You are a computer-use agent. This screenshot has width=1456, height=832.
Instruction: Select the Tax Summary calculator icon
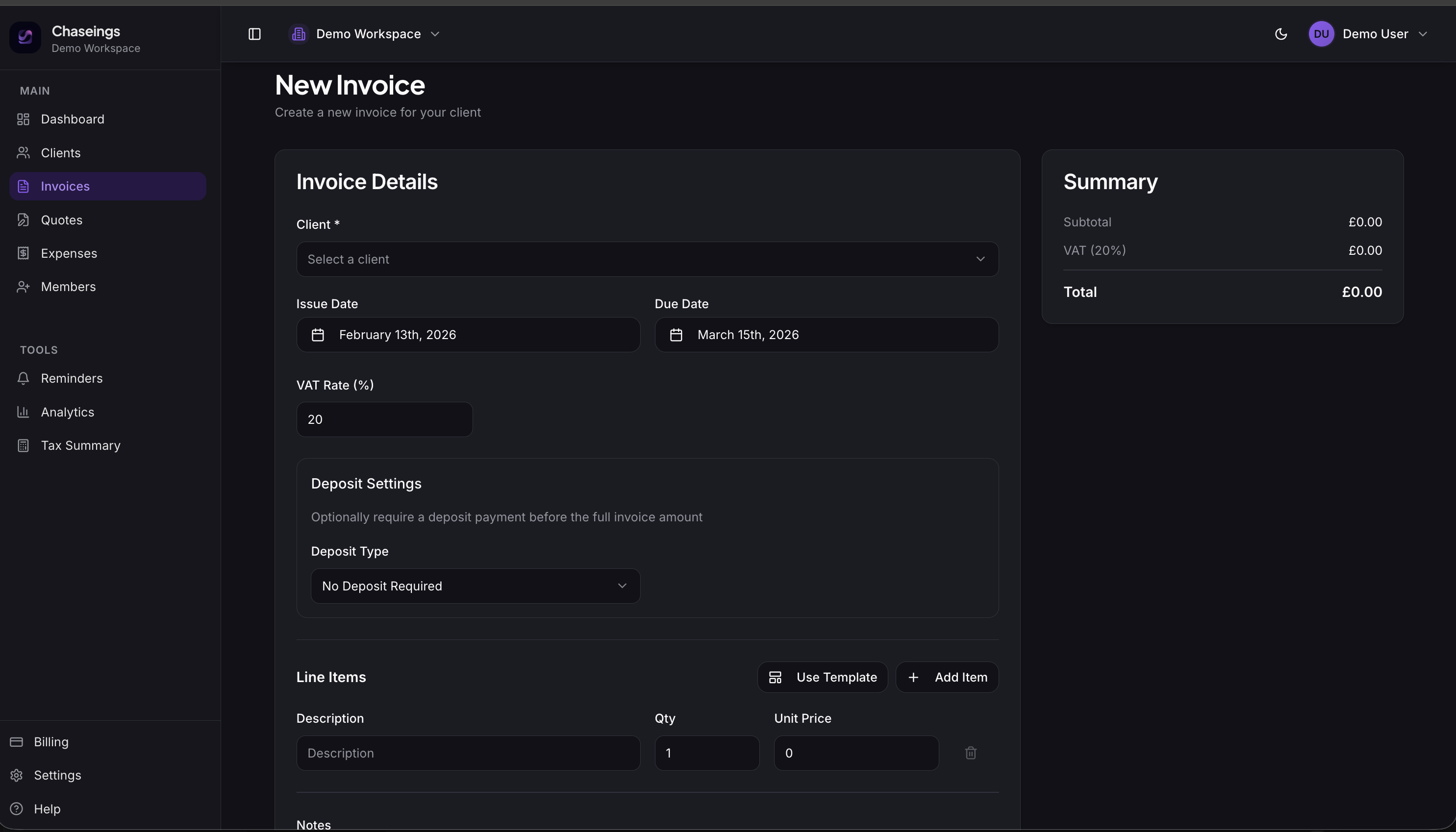(23, 445)
